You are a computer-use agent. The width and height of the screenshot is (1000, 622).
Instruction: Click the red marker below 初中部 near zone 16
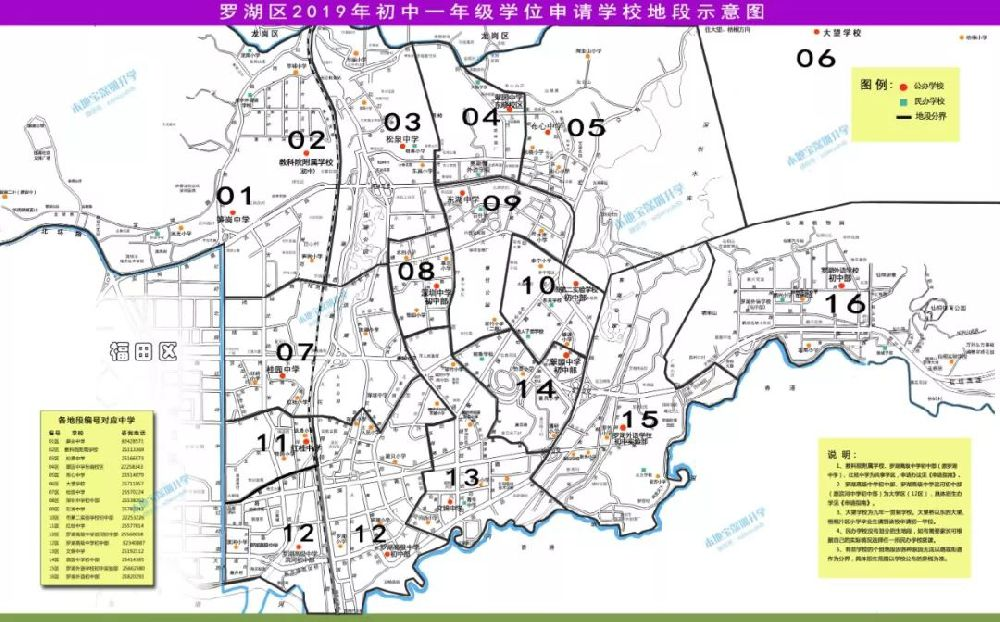pos(841,285)
